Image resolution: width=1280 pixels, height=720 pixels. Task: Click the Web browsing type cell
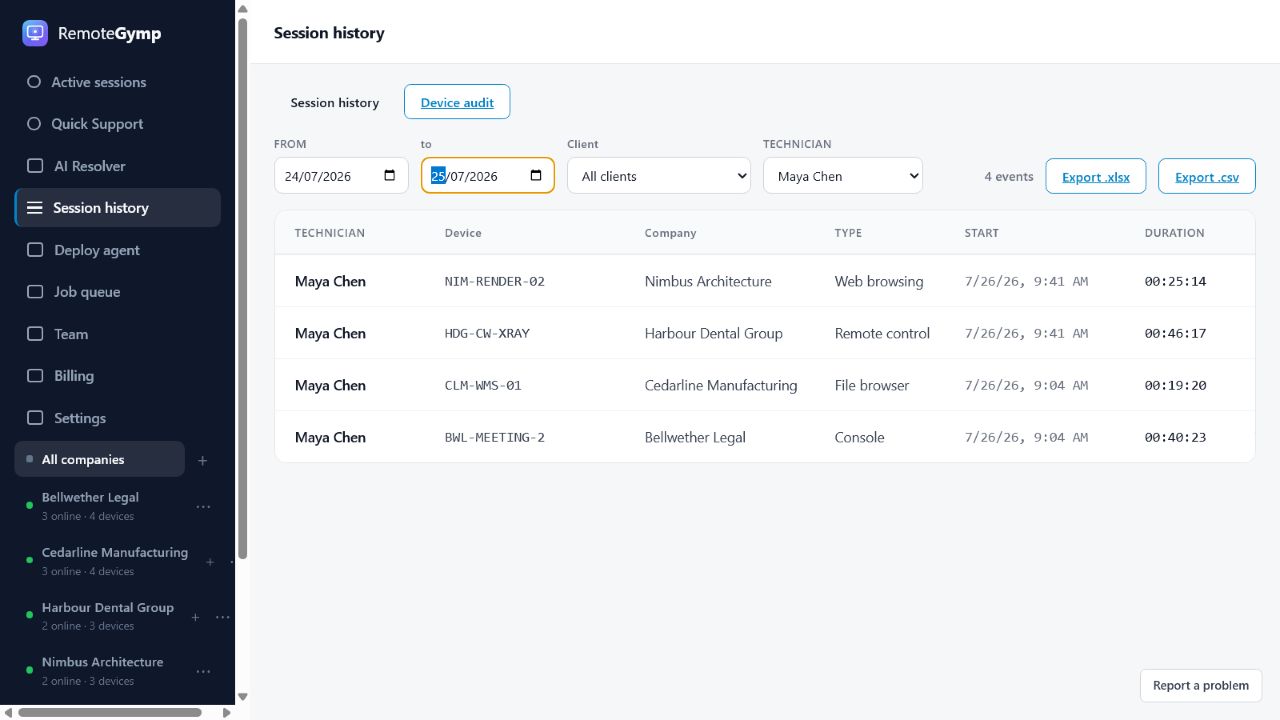[x=879, y=281]
